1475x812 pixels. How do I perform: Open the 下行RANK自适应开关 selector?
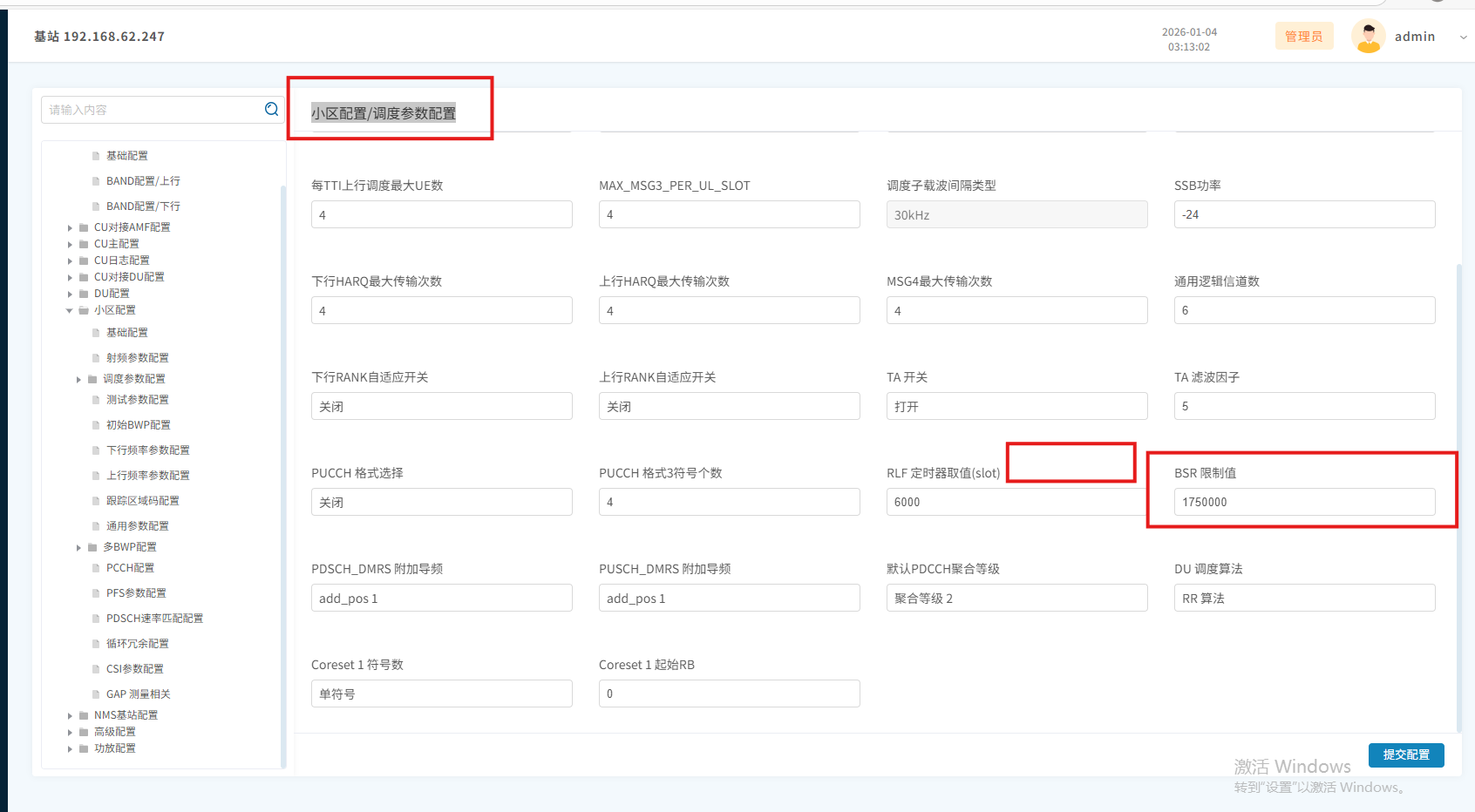pyautogui.click(x=441, y=406)
